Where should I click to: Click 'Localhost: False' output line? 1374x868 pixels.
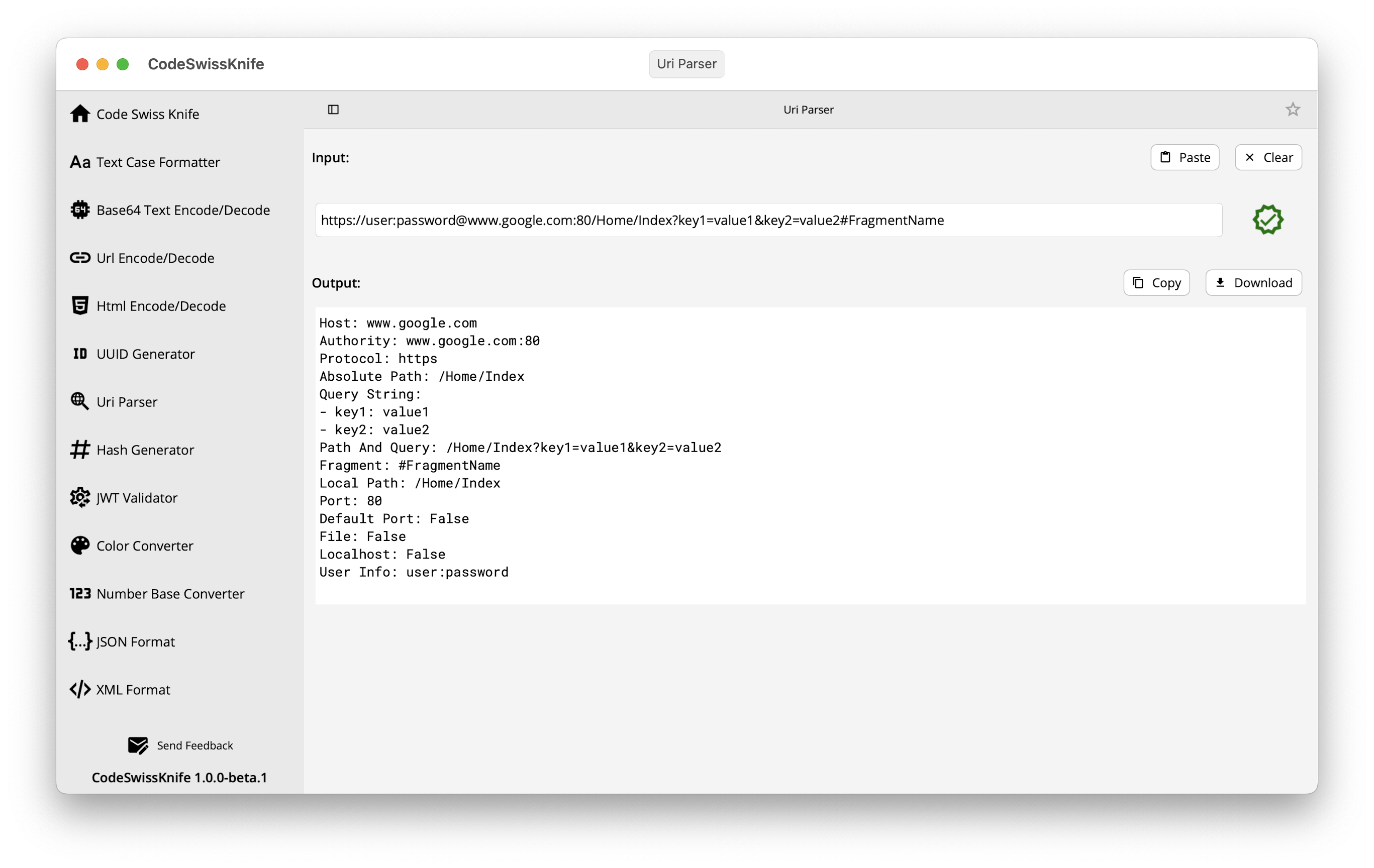coord(382,555)
